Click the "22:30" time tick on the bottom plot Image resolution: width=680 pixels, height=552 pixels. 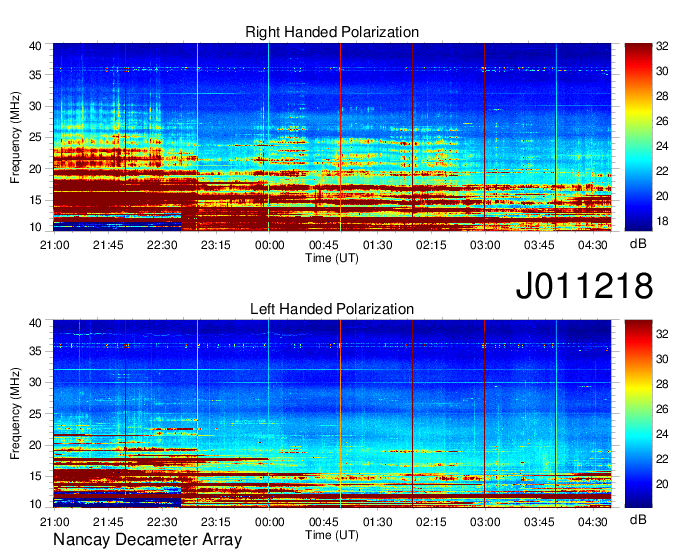[x=162, y=522]
